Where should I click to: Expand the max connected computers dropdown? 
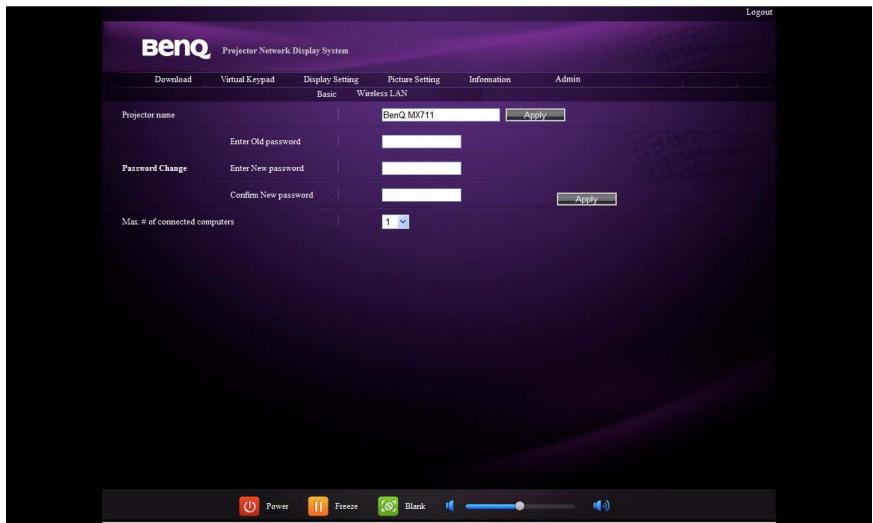(395, 222)
